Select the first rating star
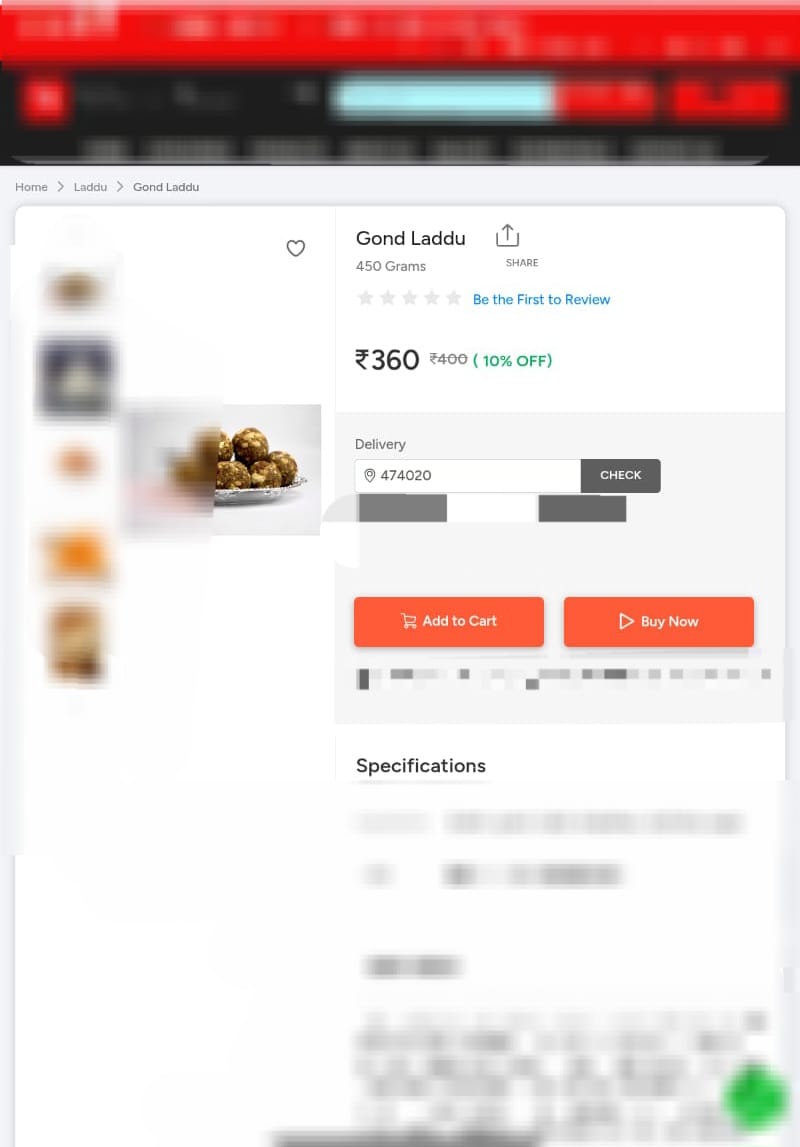This screenshot has width=800, height=1147. [366, 298]
